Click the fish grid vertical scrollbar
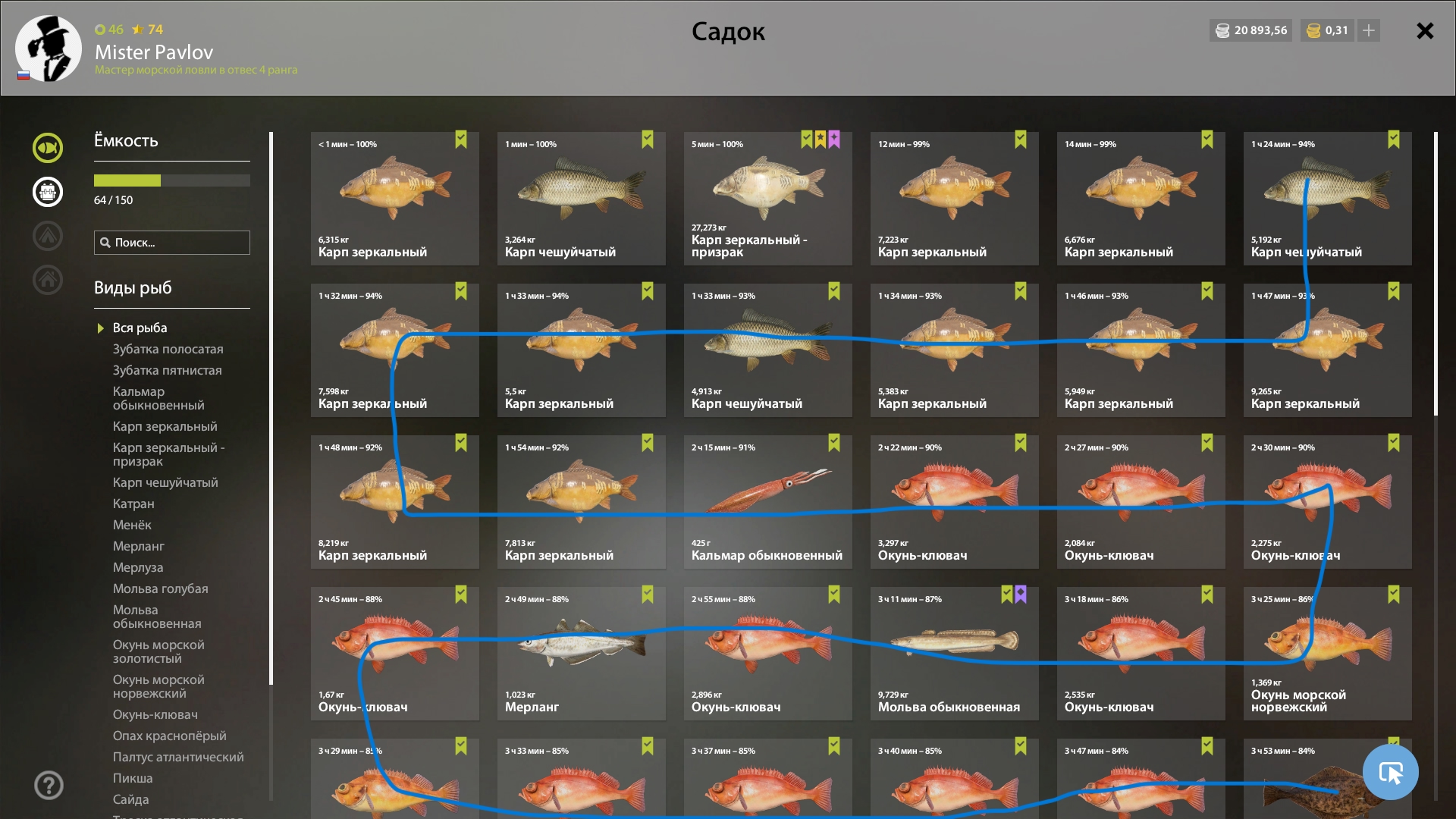Screen dimensions: 1456x819 tap(1436, 274)
